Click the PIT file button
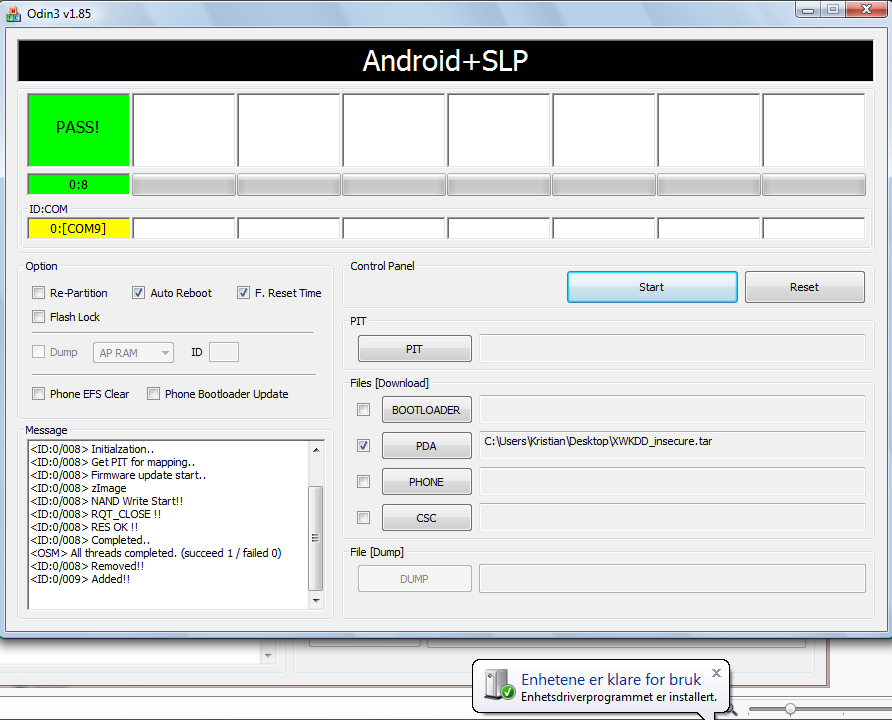The width and height of the screenshot is (892, 720). [415, 349]
